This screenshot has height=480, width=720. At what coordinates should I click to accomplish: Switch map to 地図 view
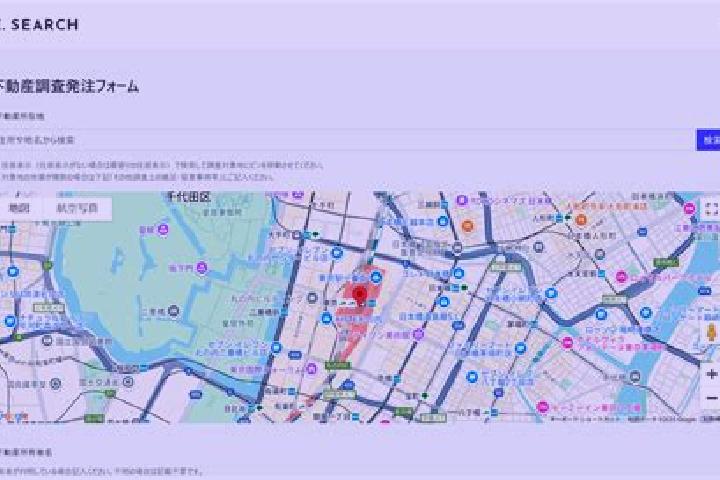pyautogui.click(x=20, y=209)
